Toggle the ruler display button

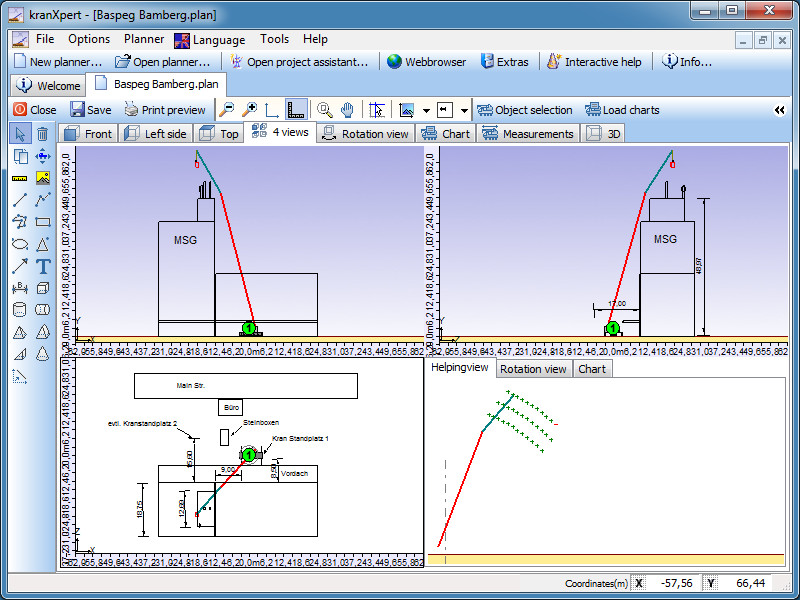[295, 110]
